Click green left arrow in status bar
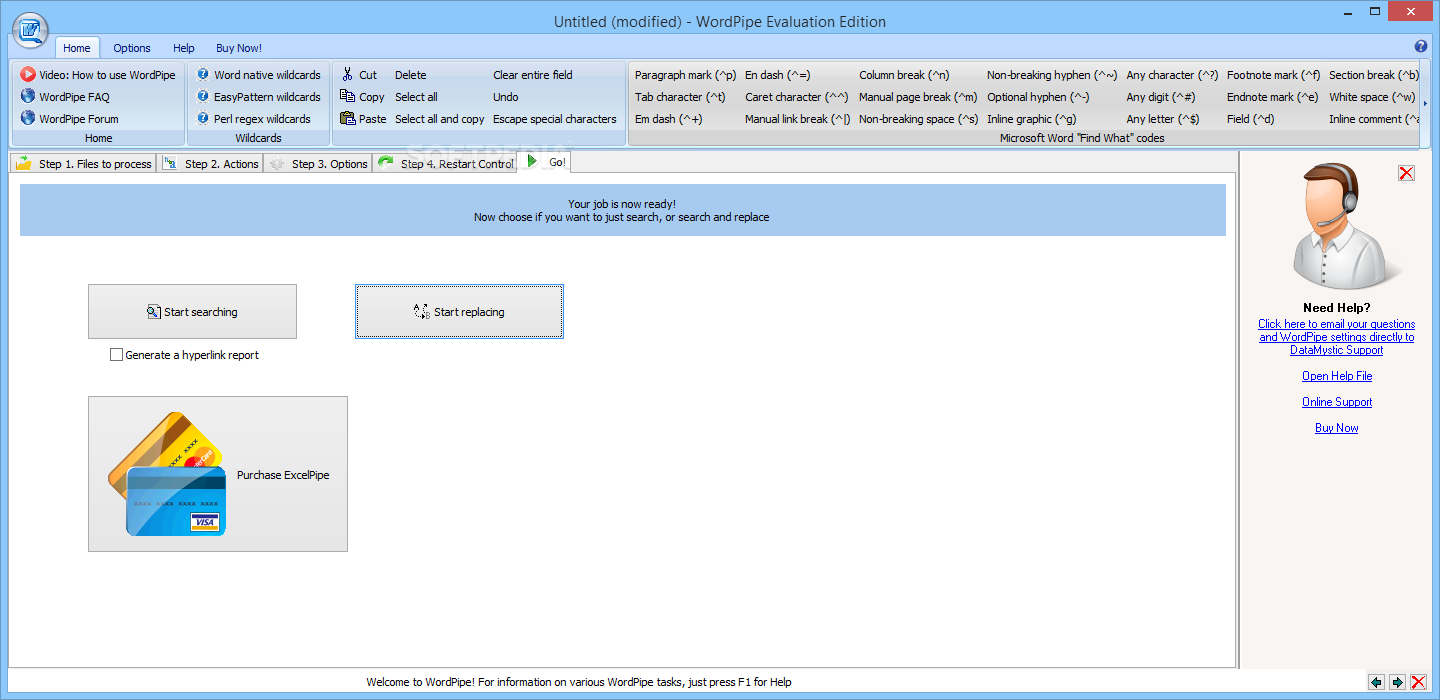1440x700 pixels. [x=1376, y=682]
